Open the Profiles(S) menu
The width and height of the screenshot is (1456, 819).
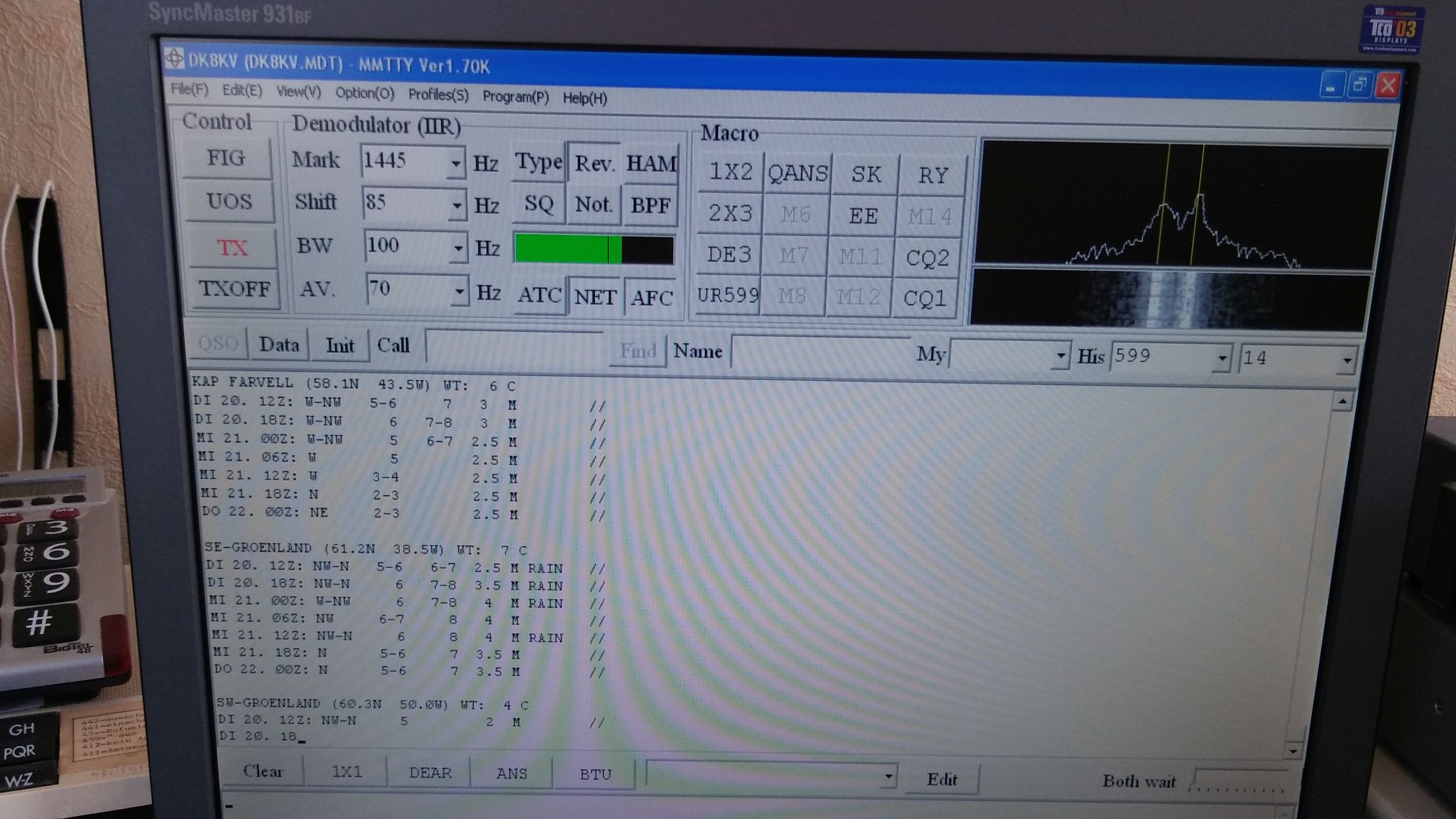pyautogui.click(x=438, y=94)
